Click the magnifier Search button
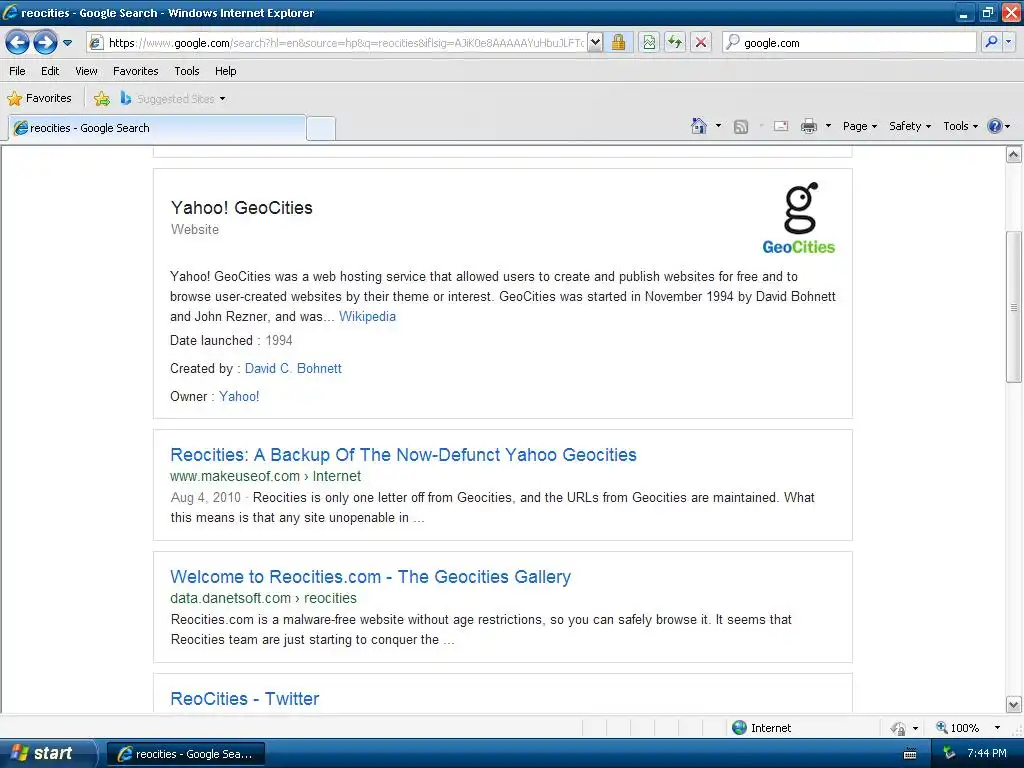This screenshot has height=768, width=1024. click(991, 42)
